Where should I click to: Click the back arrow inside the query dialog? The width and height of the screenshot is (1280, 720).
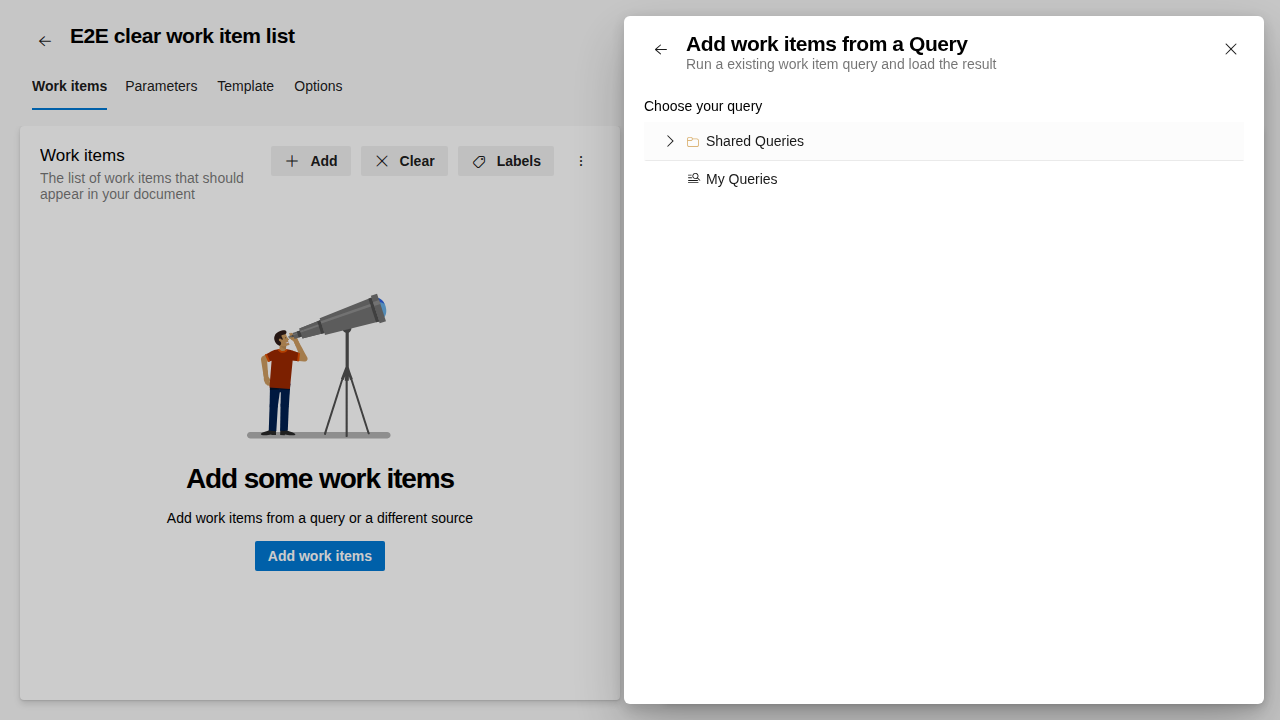click(x=660, y=49)
